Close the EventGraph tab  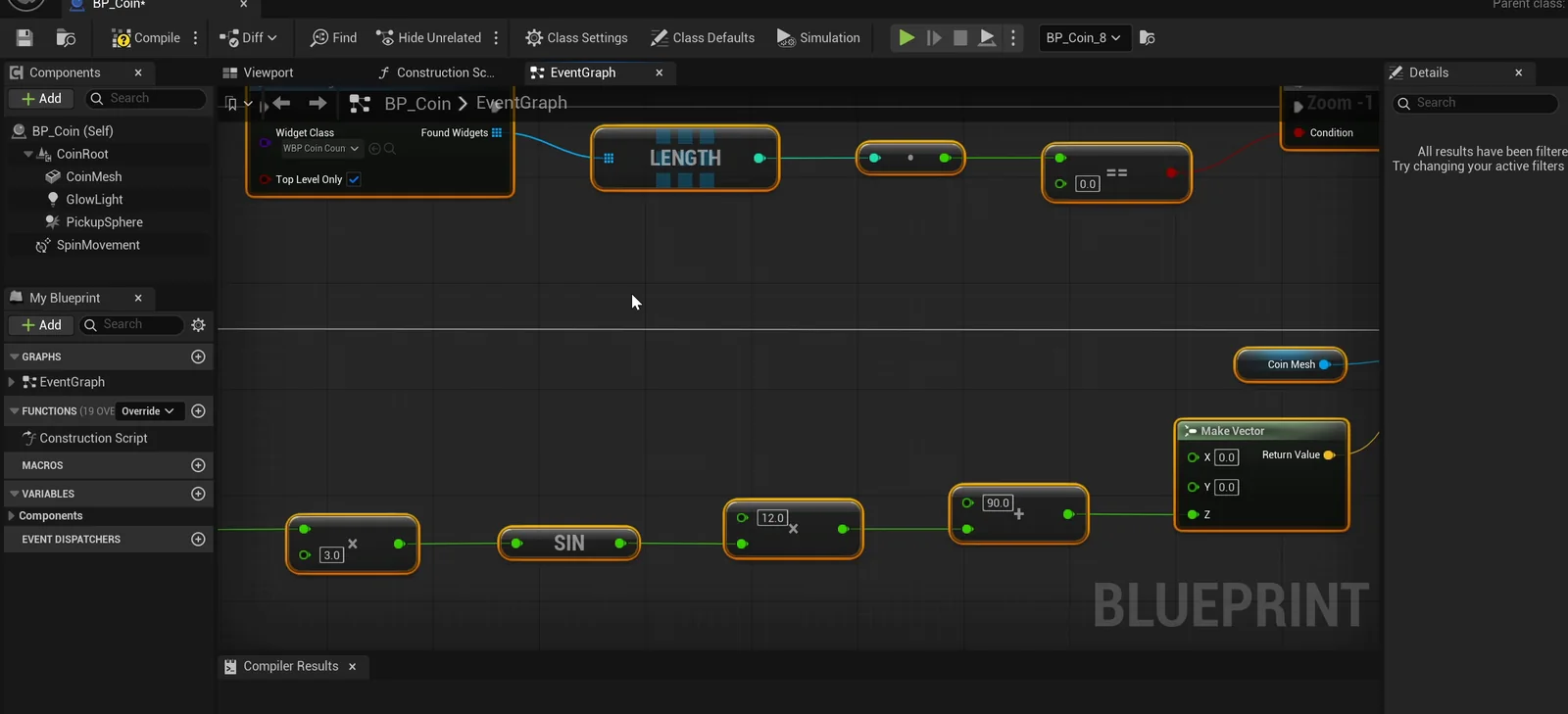(660, 72)
